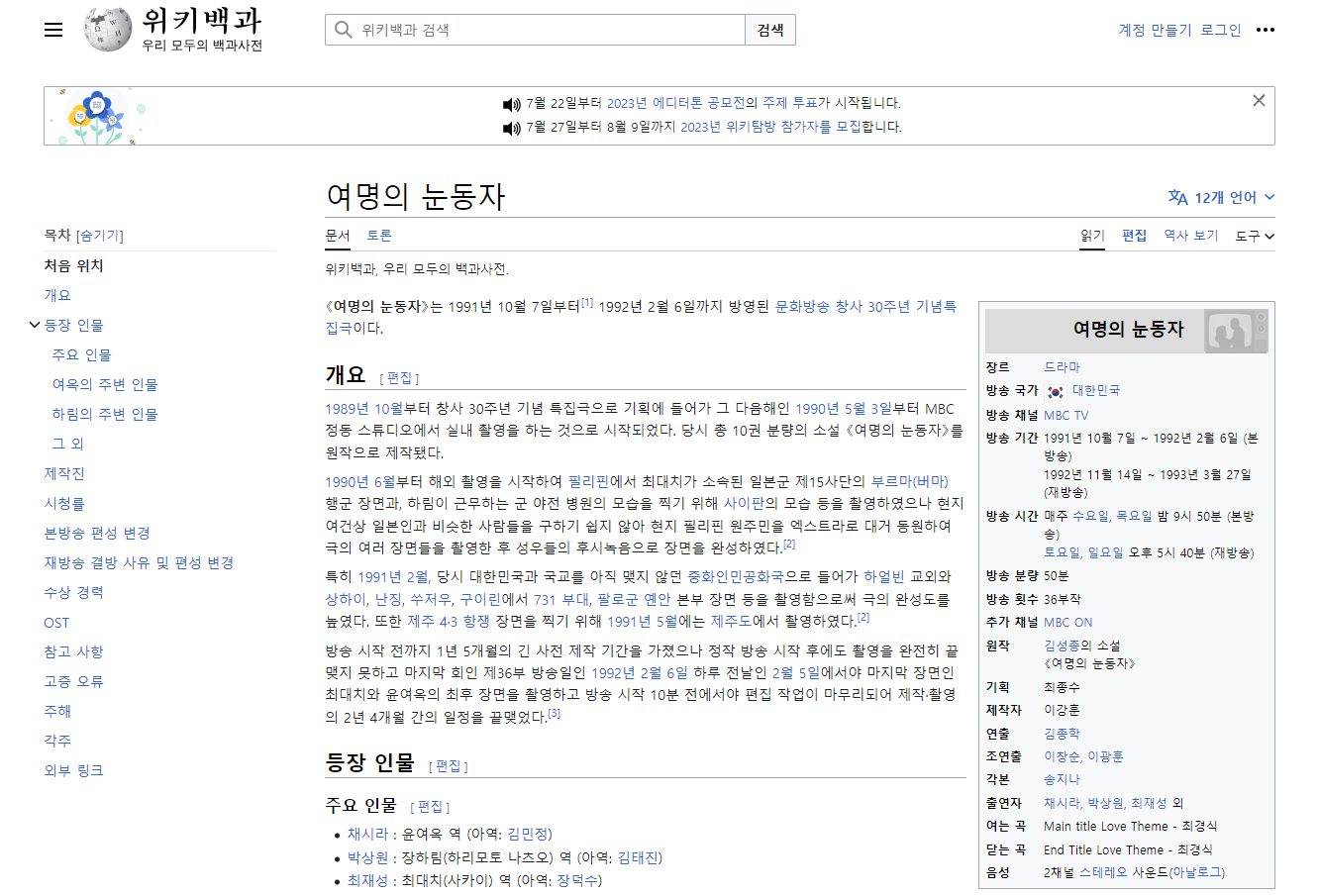Screen dimensions: 1319x896
Task: Open the 김태진 child actor link
Action: (637, 858)
